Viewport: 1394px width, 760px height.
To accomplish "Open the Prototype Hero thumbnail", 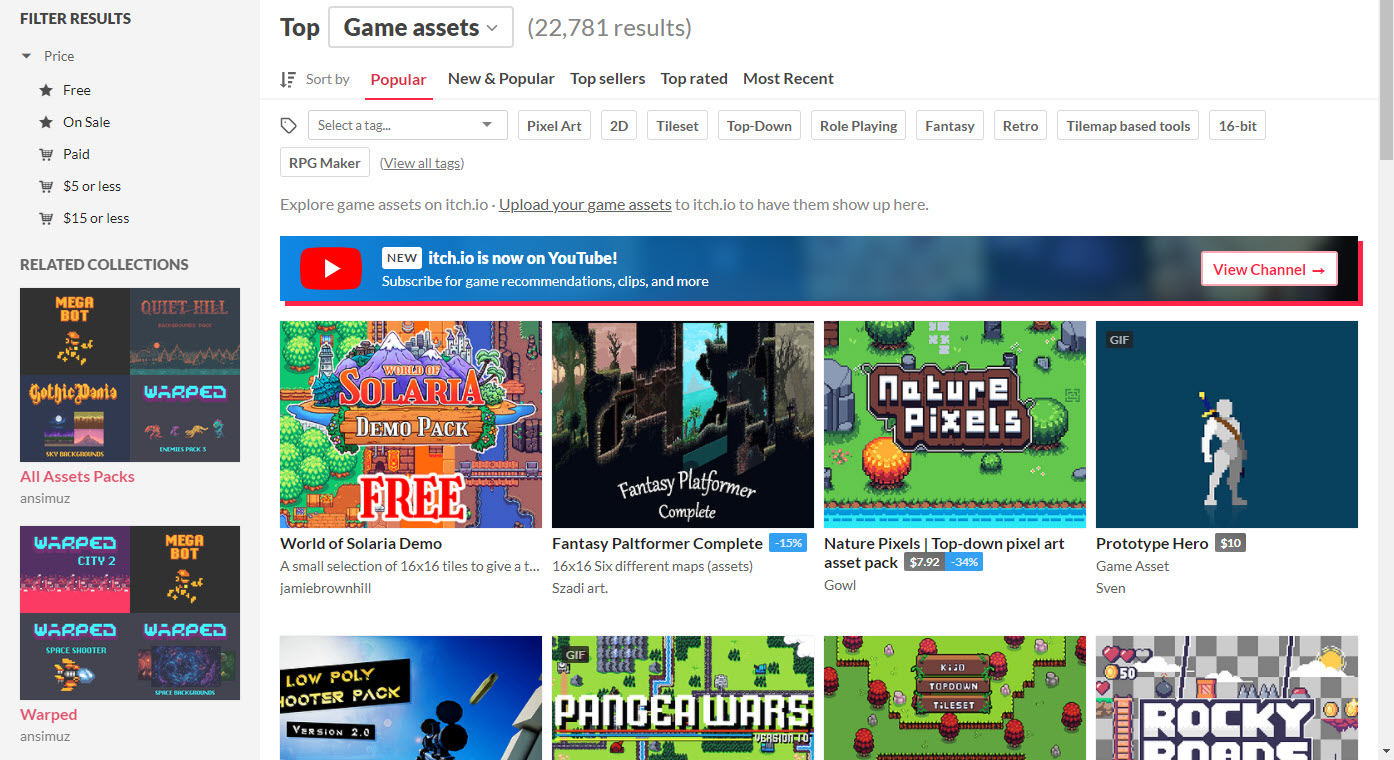I will (1227, 424).
